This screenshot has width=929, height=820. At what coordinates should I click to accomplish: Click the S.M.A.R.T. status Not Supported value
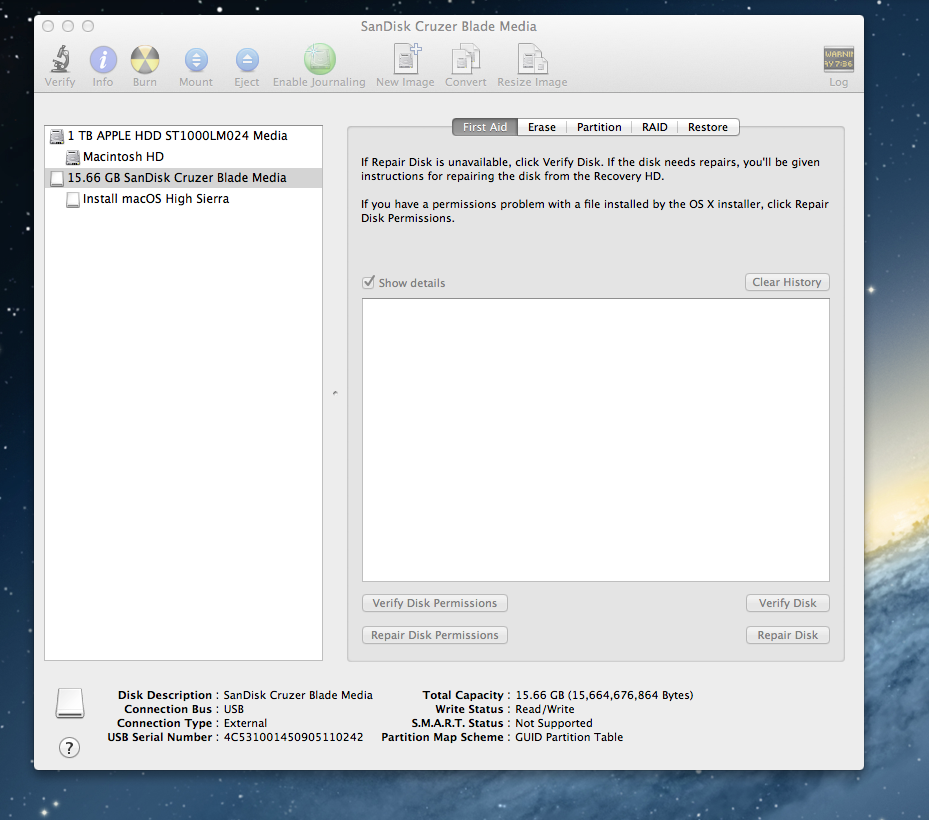553,723
